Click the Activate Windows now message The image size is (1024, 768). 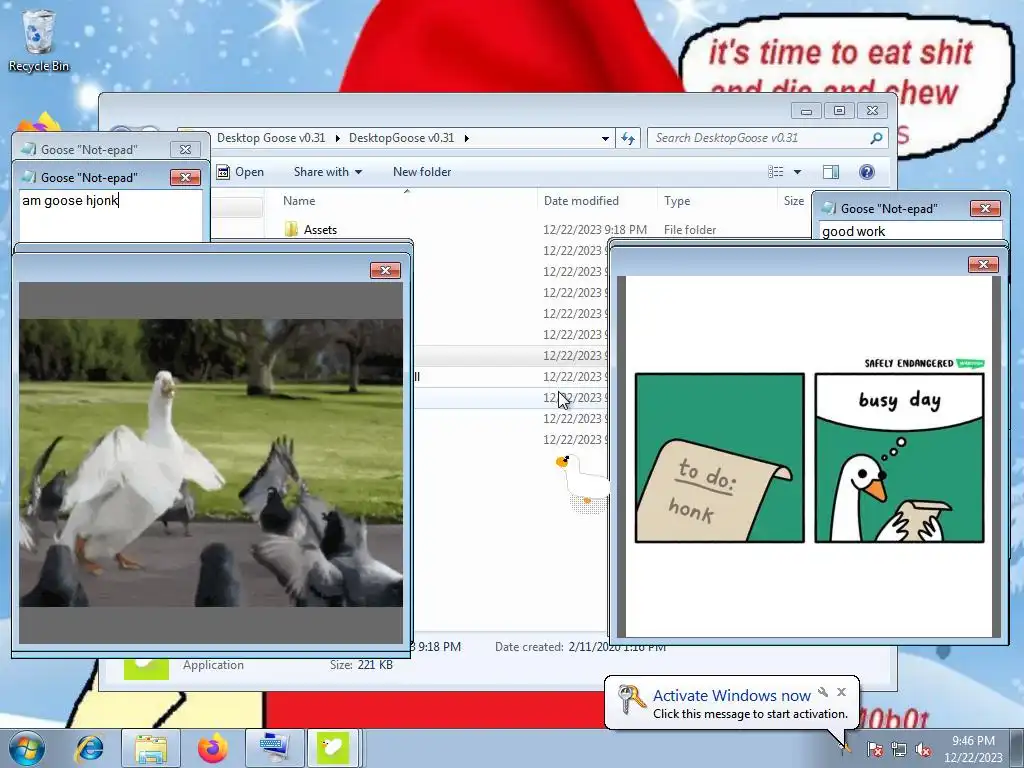pyautogui.click(x=731, y=695)
